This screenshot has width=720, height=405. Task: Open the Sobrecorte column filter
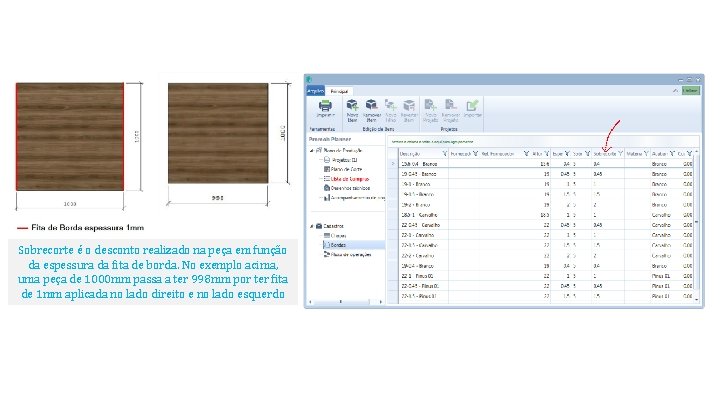point(620,153)
